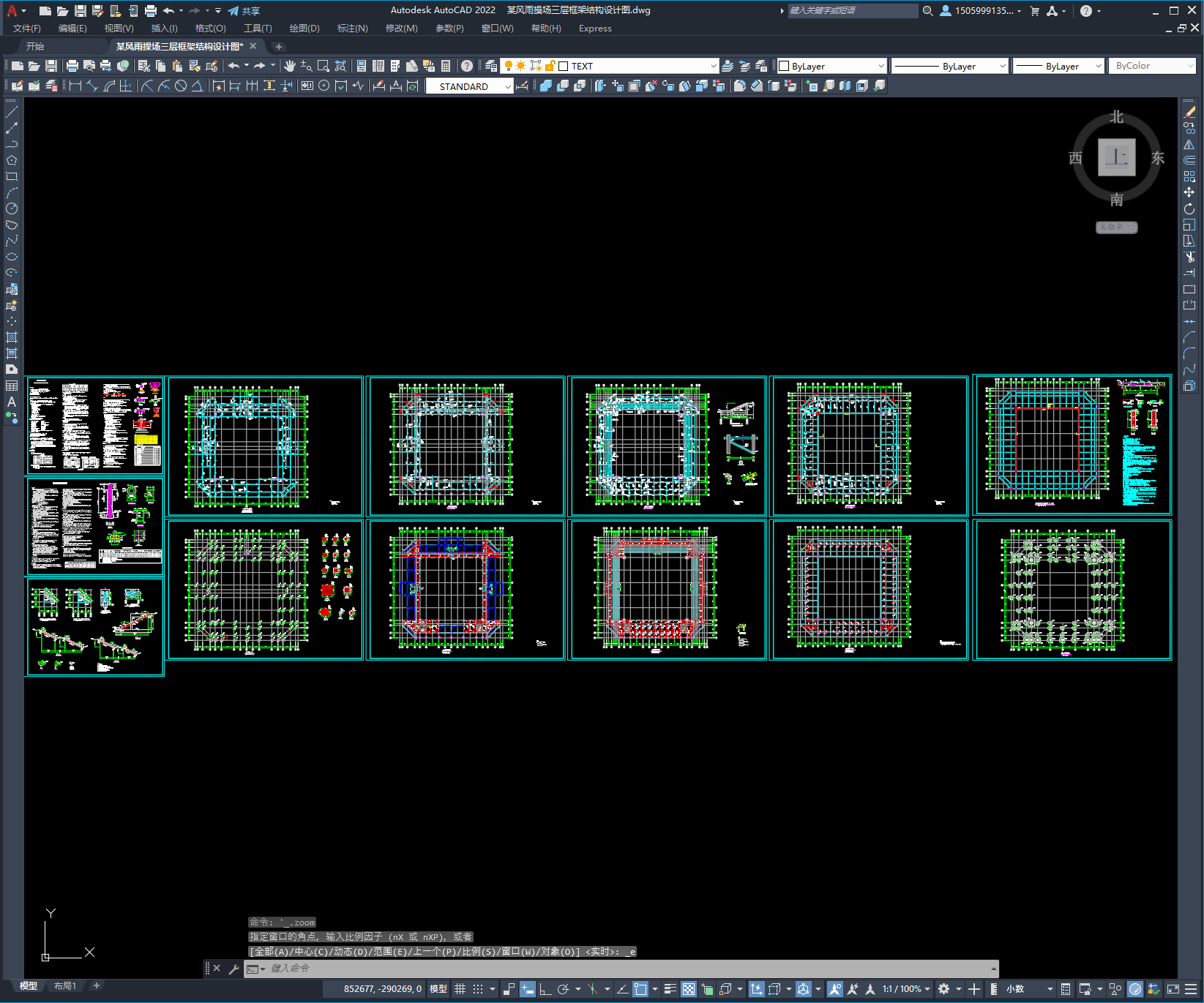Open the 绘图(D) menu
This screenshot has width=1204, height=1003.
[x=304, y=29]
